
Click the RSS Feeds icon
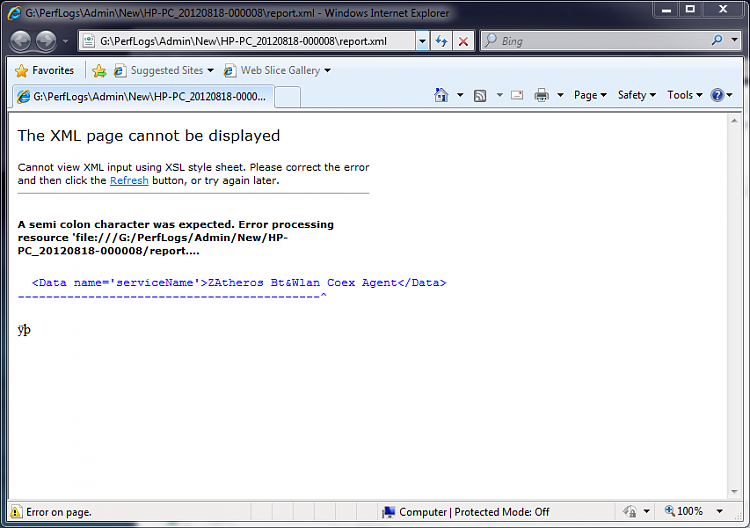(x=480, y=95)
